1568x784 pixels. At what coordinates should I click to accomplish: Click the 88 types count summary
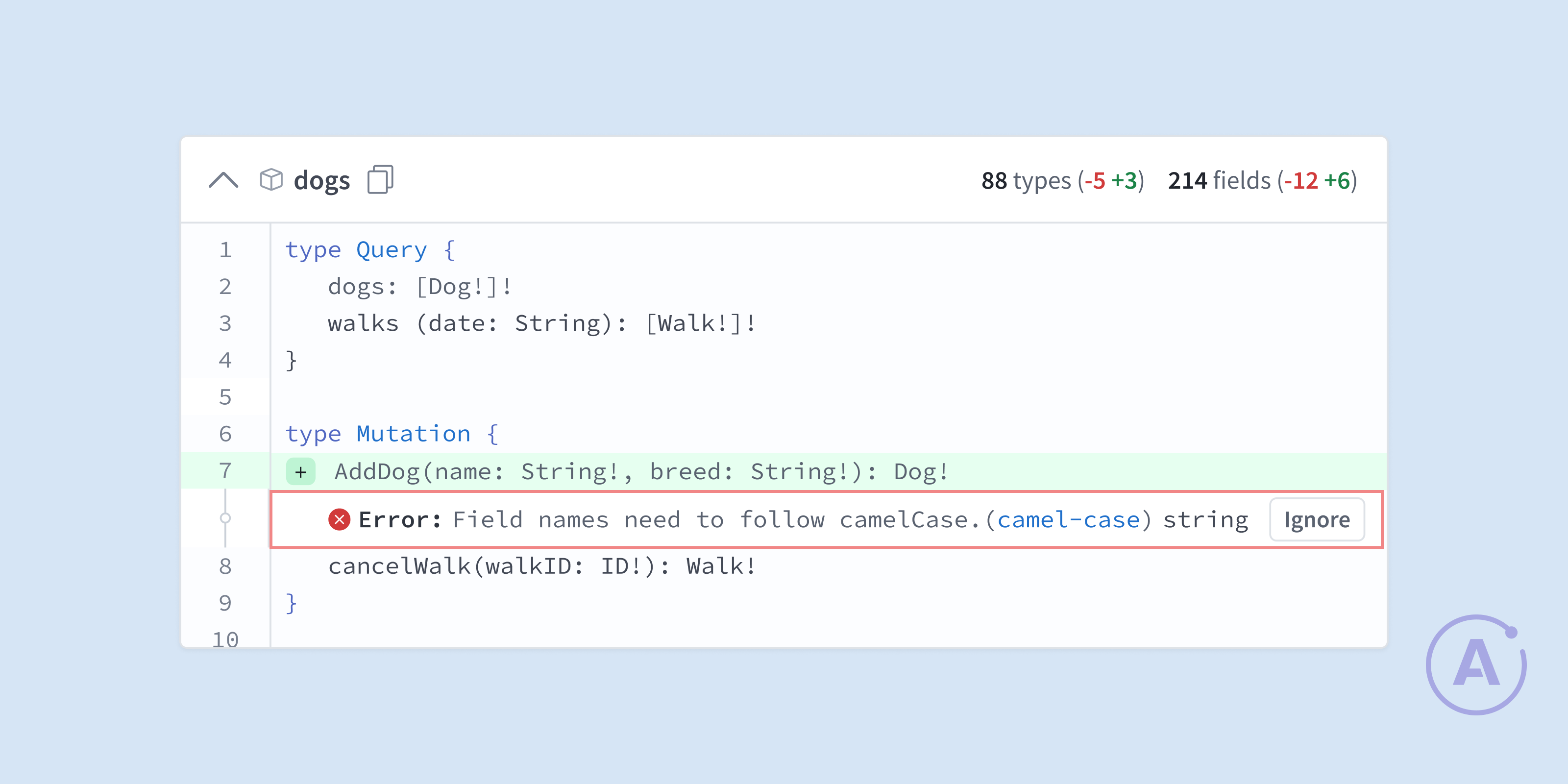[1062, 181]
